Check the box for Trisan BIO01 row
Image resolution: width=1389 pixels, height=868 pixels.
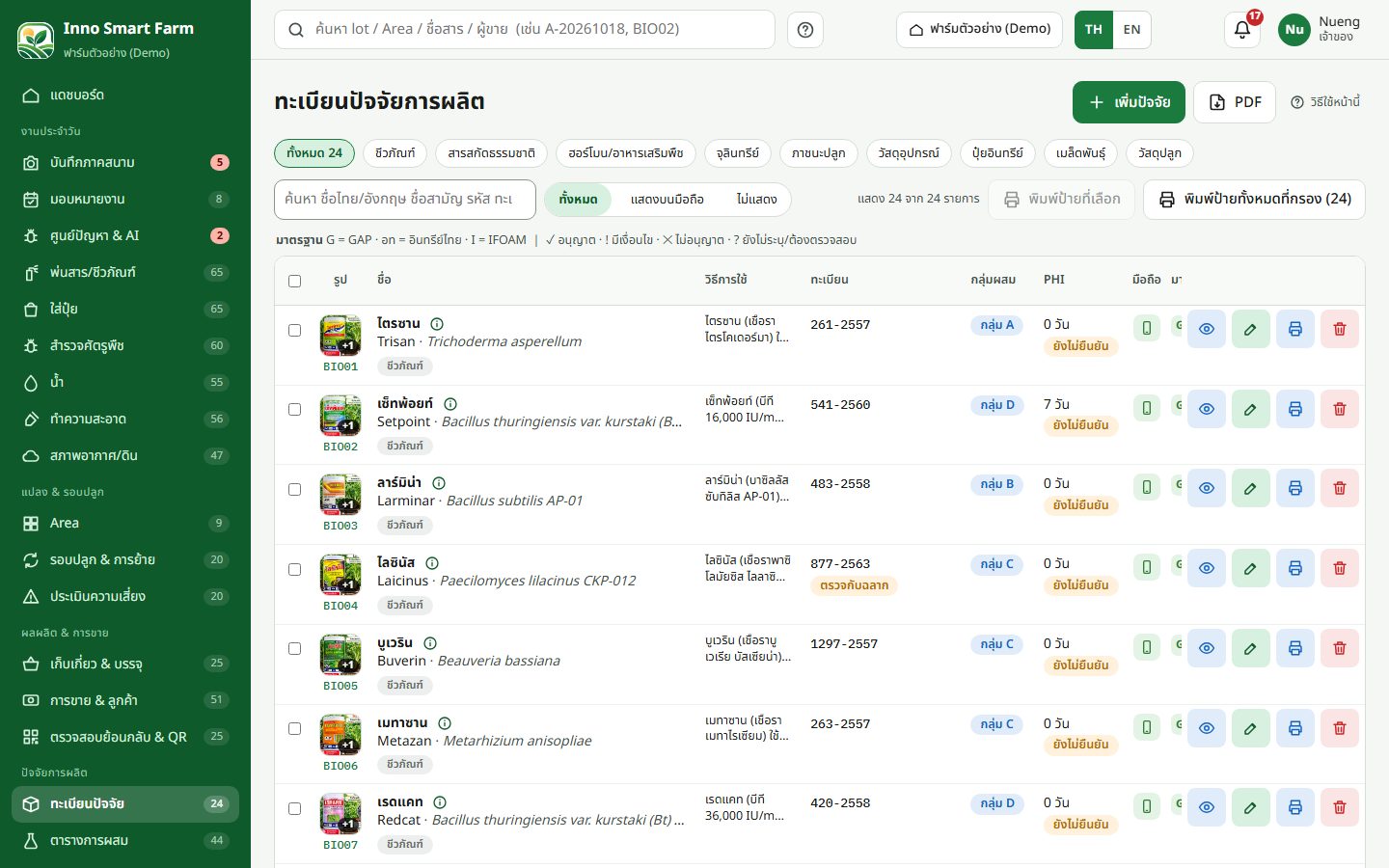coord(295,330)
